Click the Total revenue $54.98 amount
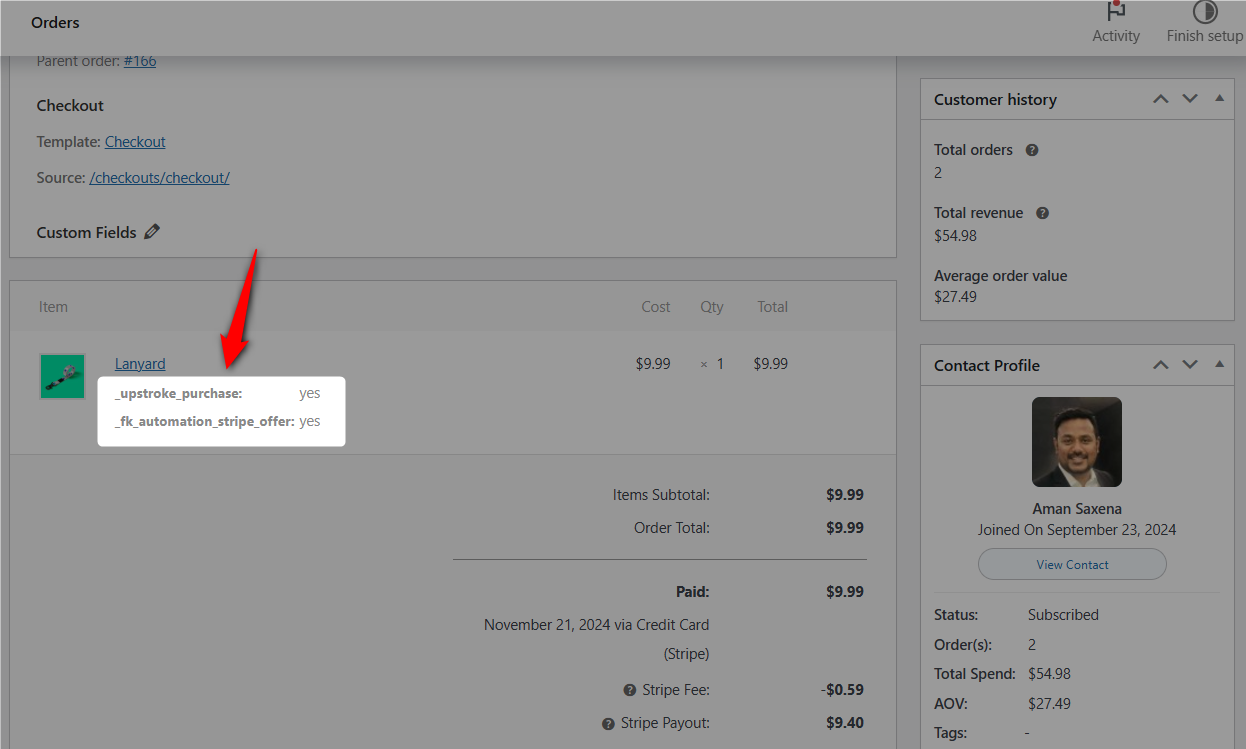 (955, 236)
